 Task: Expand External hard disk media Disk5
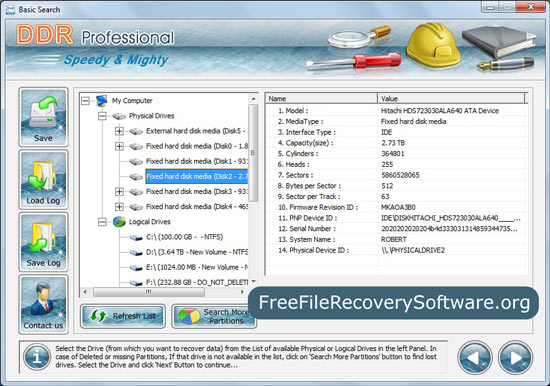[x=119, y=131]
